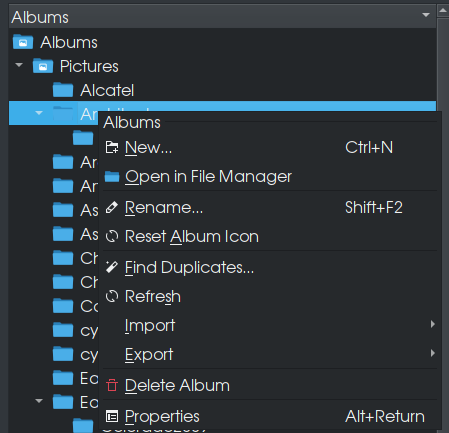Choose Find Duplicates... menu entry
Screen dimensions: 449x433
pos(270,267)
